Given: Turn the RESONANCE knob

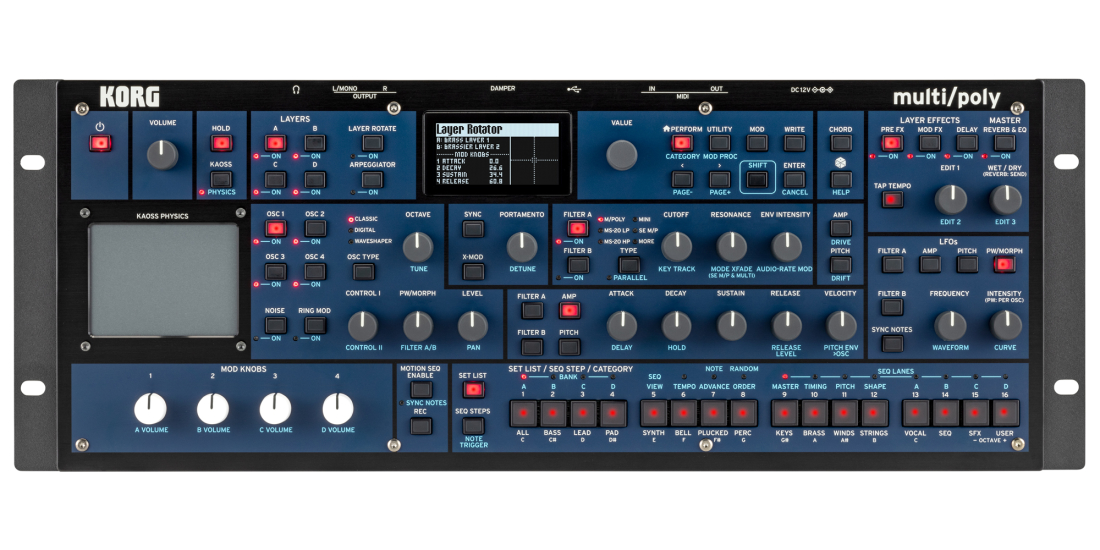Looking at the screenshot, I should click(x=731, y=247).
